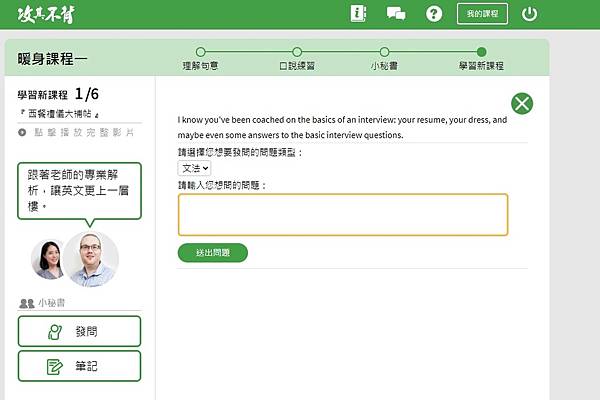600x400 pixels.
Task: Open the help question mark icon
Action: tap(434, 14)
